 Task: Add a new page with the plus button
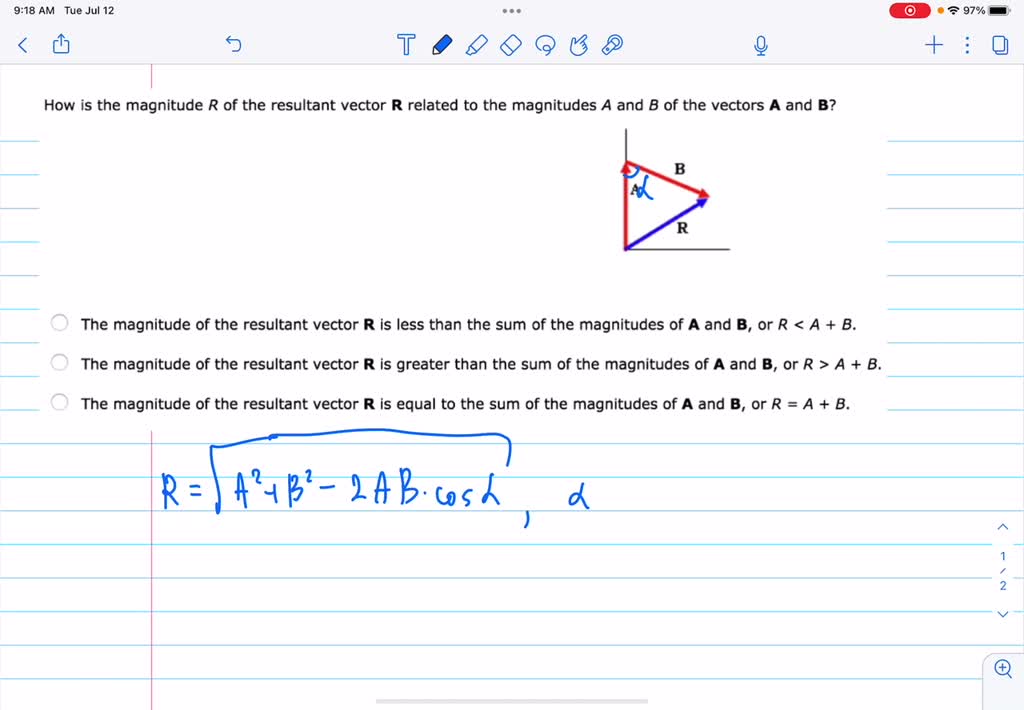tap(933, 44)
